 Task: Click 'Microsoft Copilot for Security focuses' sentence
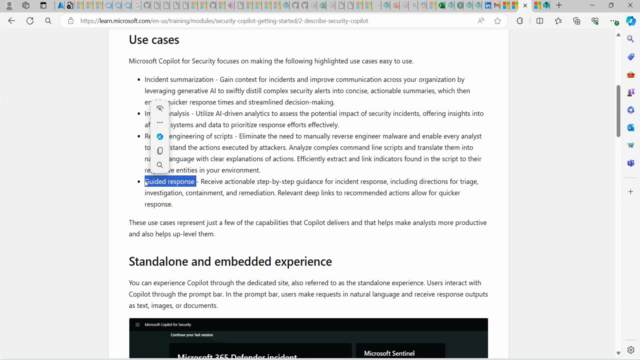271,61
